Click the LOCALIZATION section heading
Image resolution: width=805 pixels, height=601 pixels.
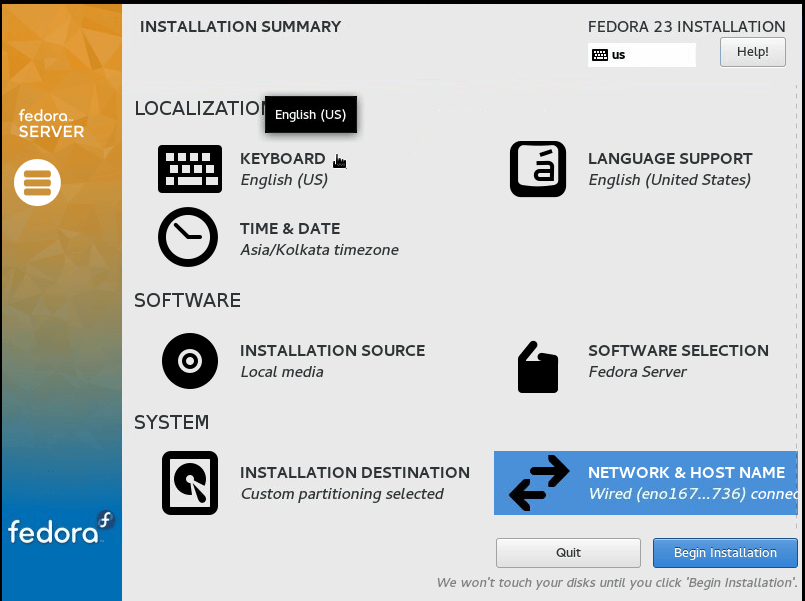(x=200, y=108)
